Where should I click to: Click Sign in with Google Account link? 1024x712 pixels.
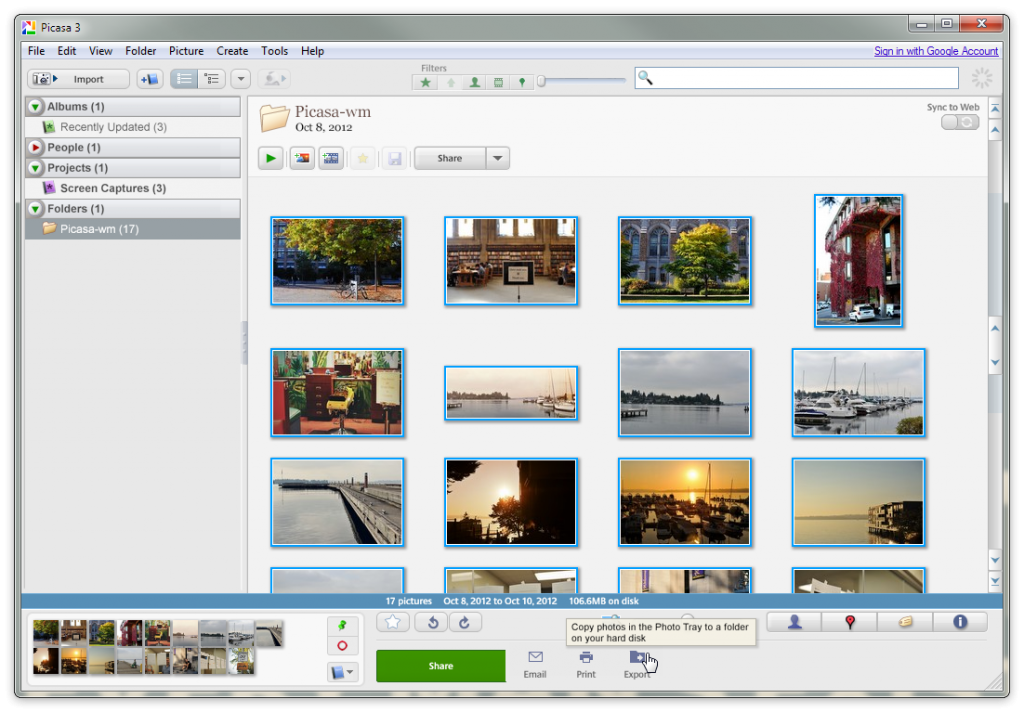[x=936, y=51]
